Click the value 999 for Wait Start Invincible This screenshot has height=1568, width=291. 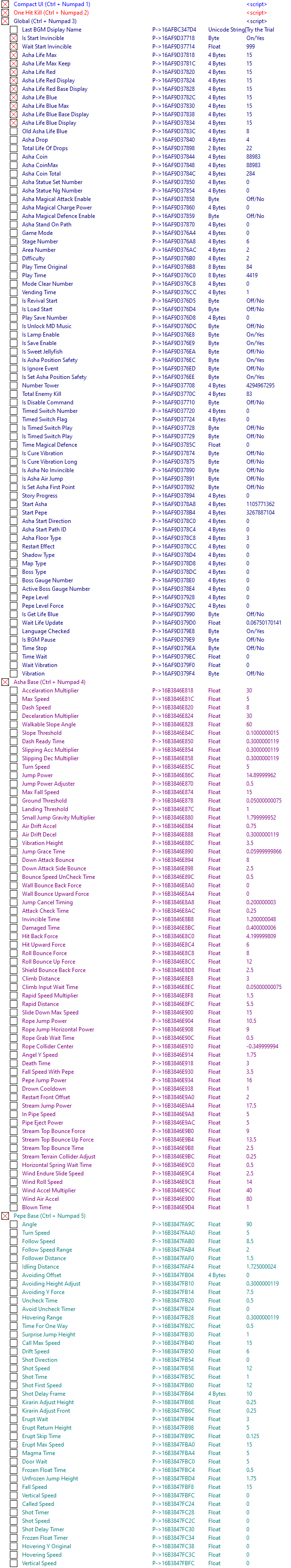(x=250, y=47)
